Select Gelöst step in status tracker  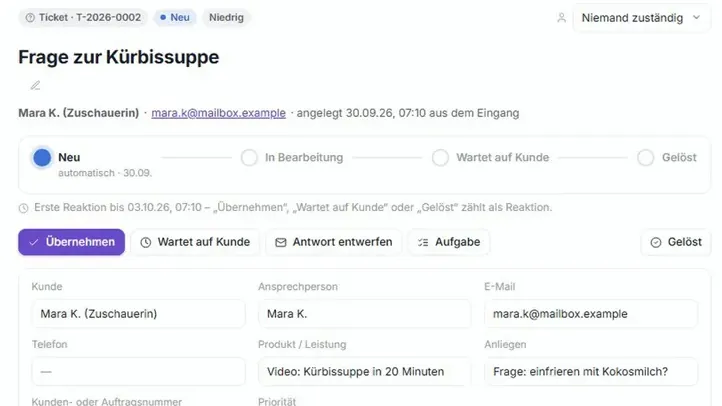pos(667,157)
